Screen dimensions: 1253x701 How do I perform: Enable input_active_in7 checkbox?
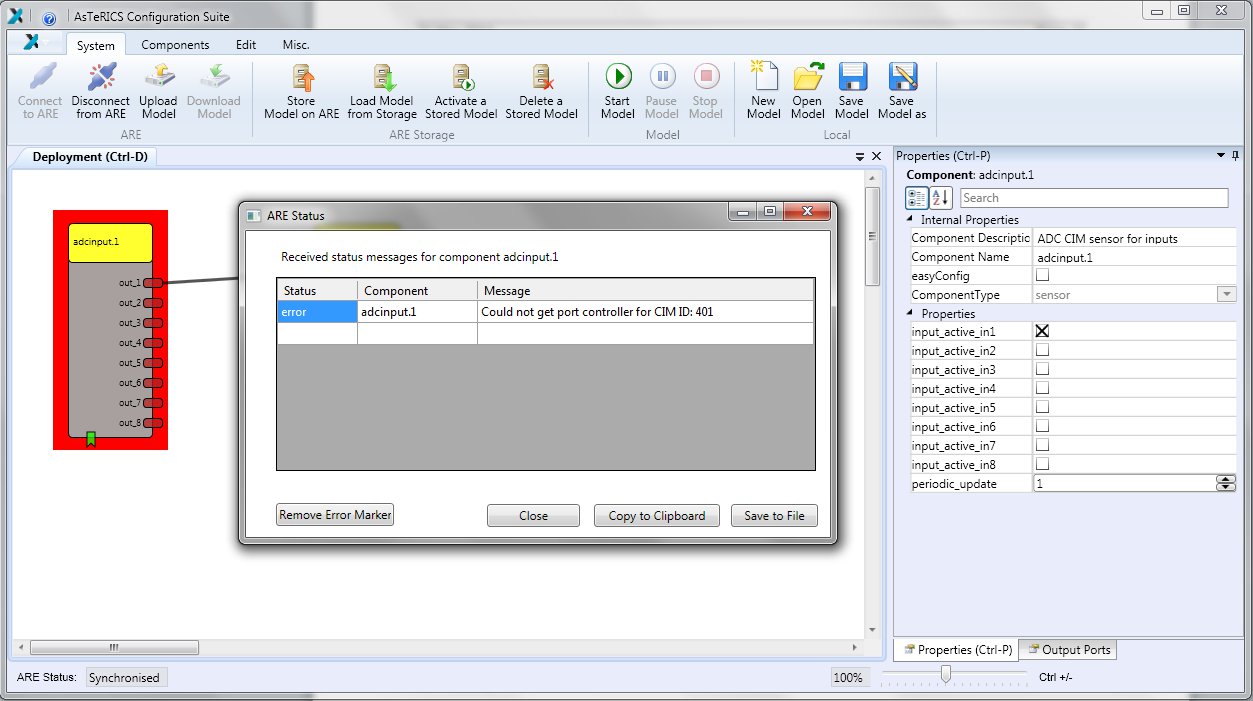[1042, 445]
